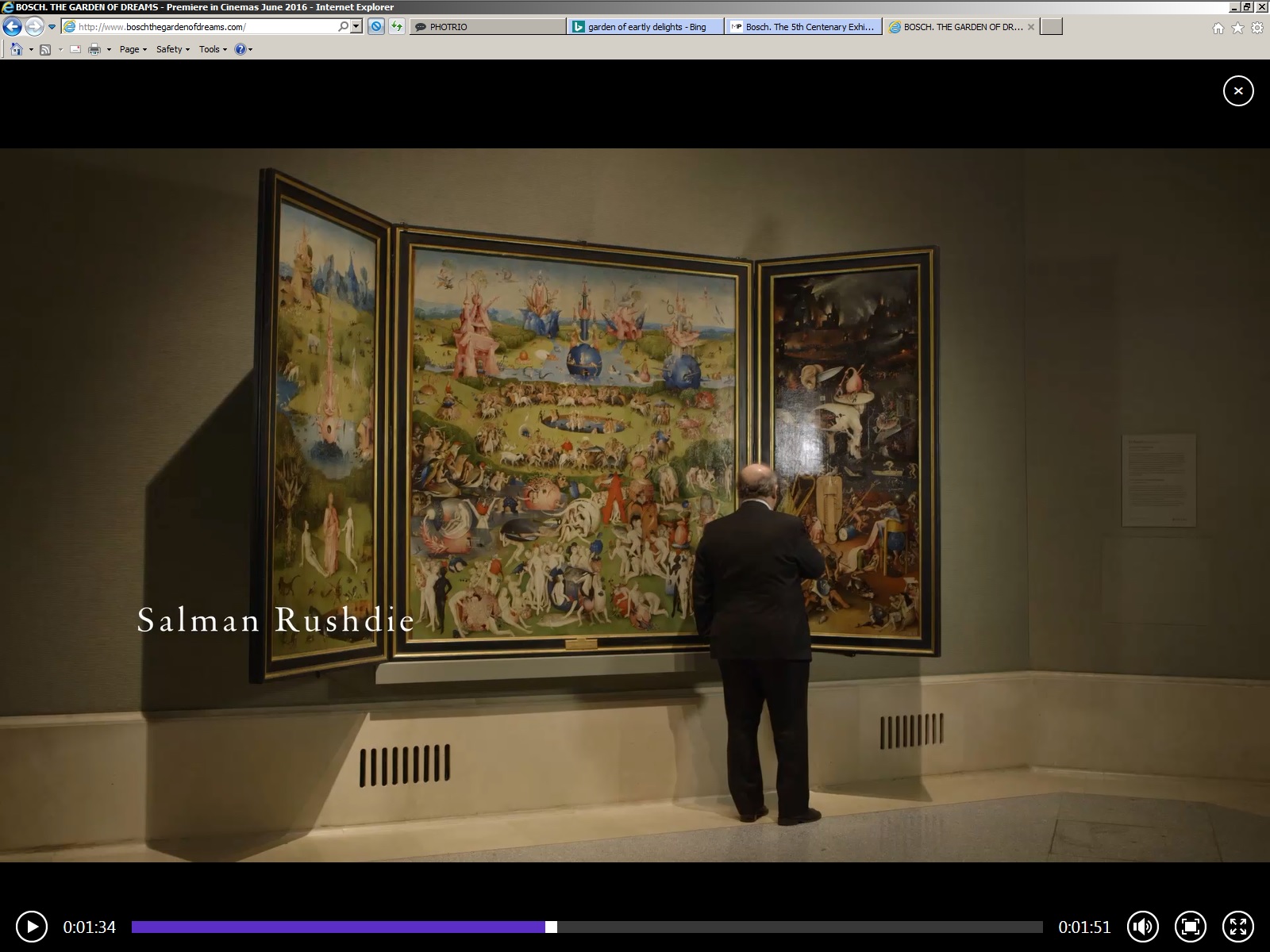Viewport: 1270px width, 952px height.
Task: Enter full screen video mode
Action: [x=1237, y=927]
